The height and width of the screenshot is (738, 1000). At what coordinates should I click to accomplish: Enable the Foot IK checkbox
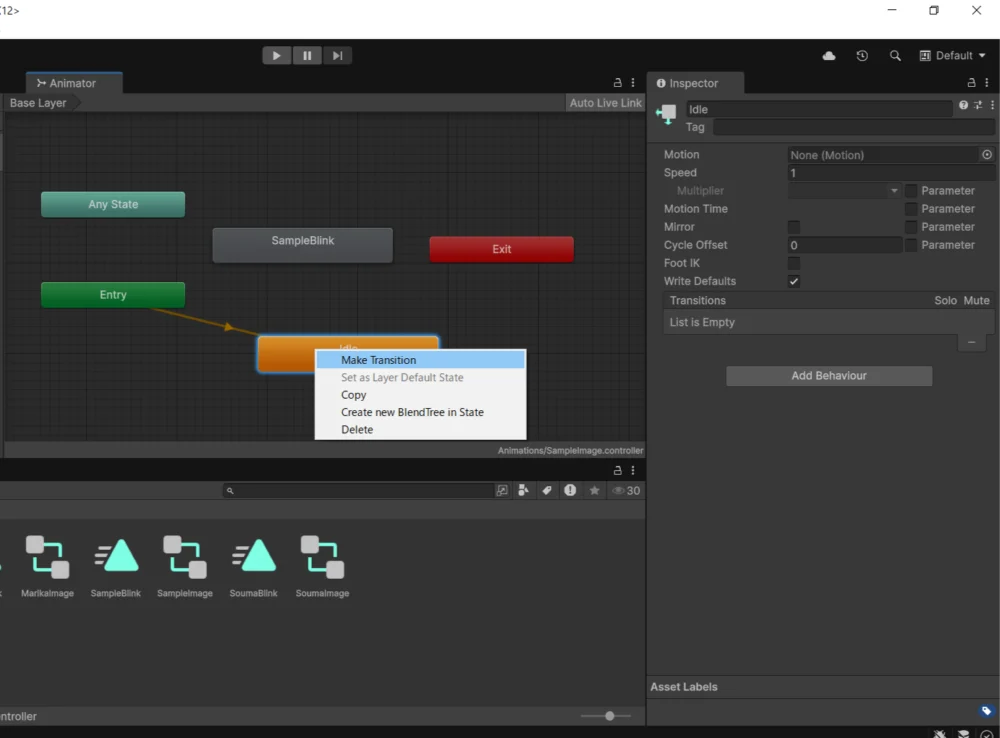794,263
